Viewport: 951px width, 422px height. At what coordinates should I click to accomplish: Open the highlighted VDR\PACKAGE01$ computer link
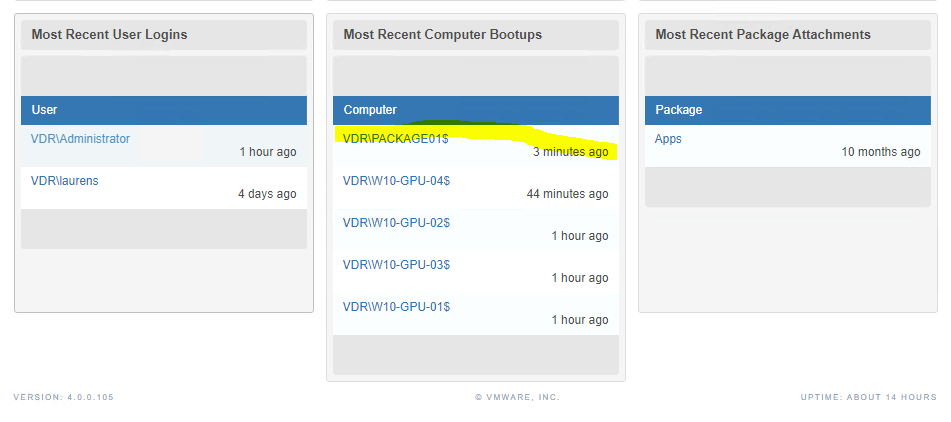coord(395,139)
